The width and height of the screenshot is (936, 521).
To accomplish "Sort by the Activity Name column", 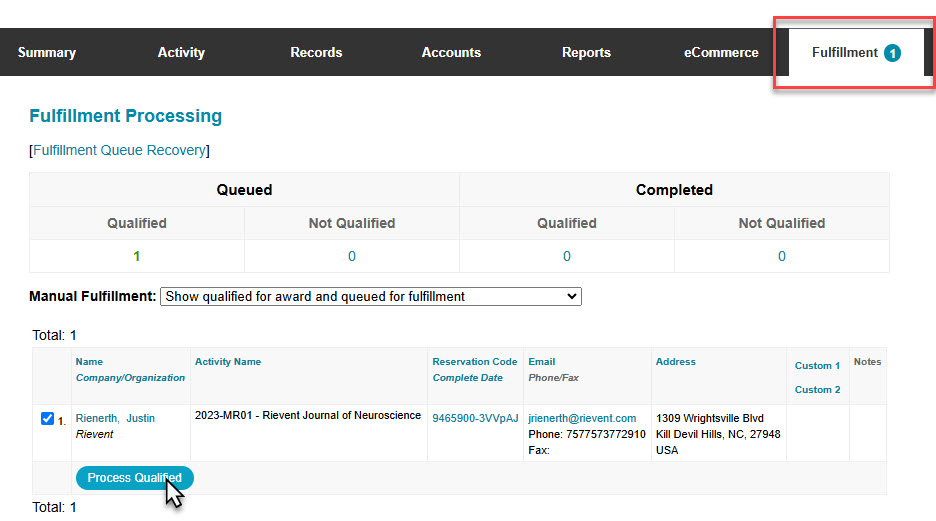I will (227, 362).
